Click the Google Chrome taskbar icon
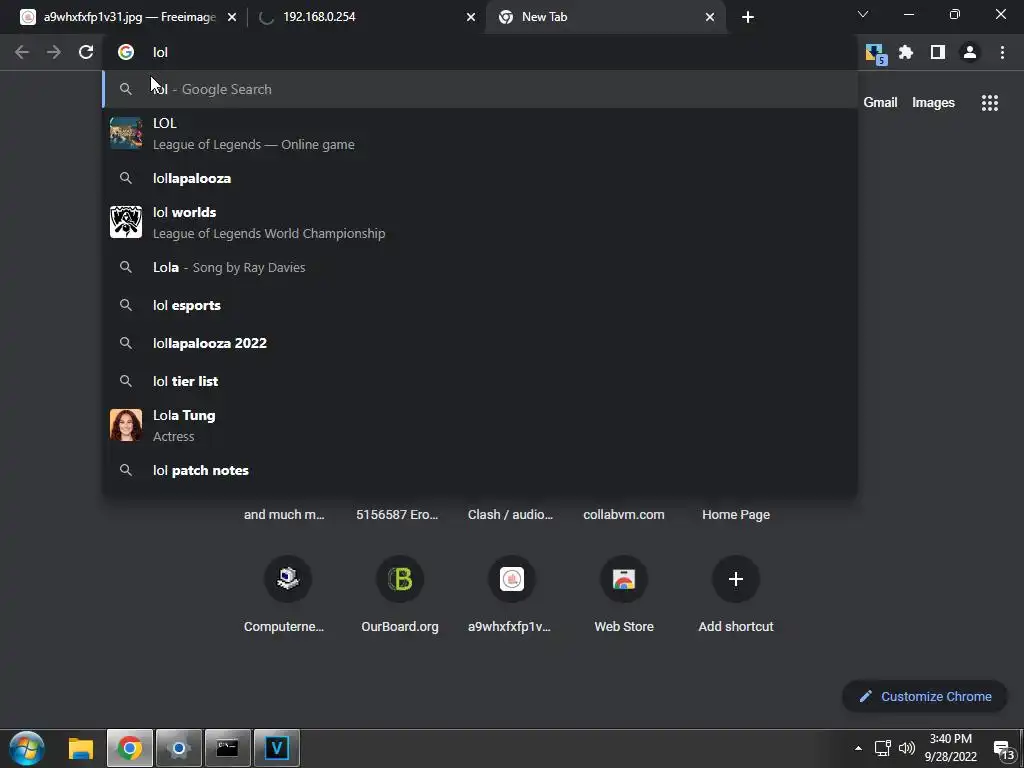1024x768 pixels. tap(129, 748)
